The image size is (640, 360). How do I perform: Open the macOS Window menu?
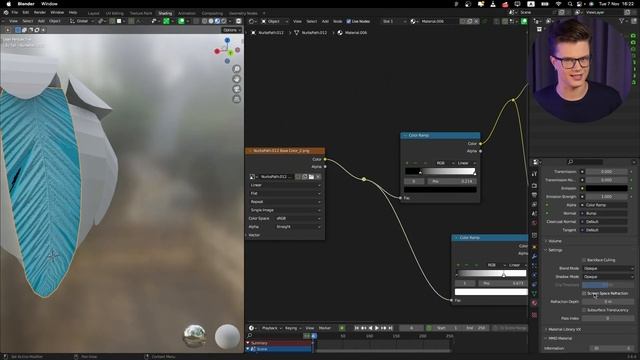point(49,4)
